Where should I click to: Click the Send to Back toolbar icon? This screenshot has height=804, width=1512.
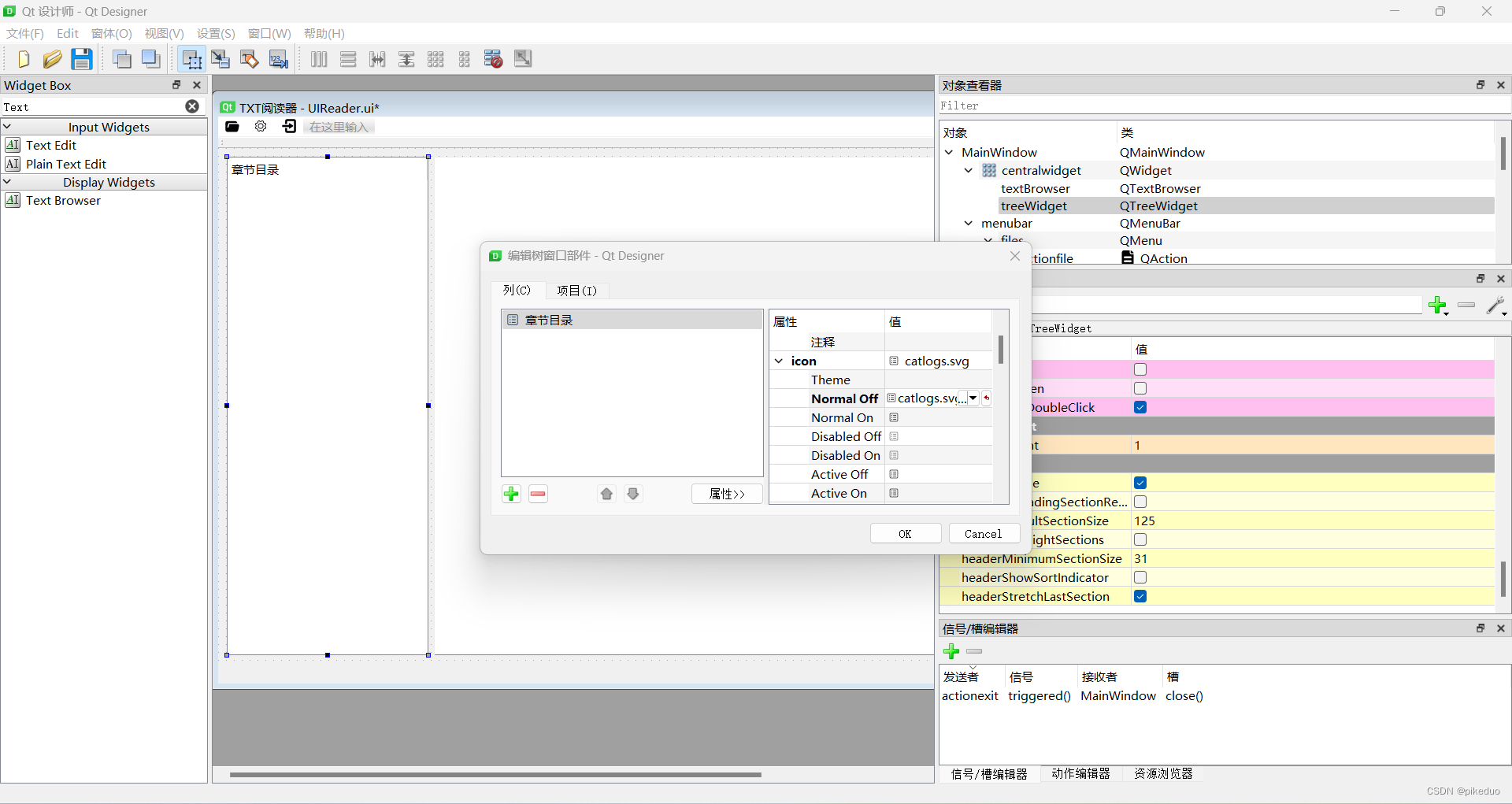click(x=122, y=59)
